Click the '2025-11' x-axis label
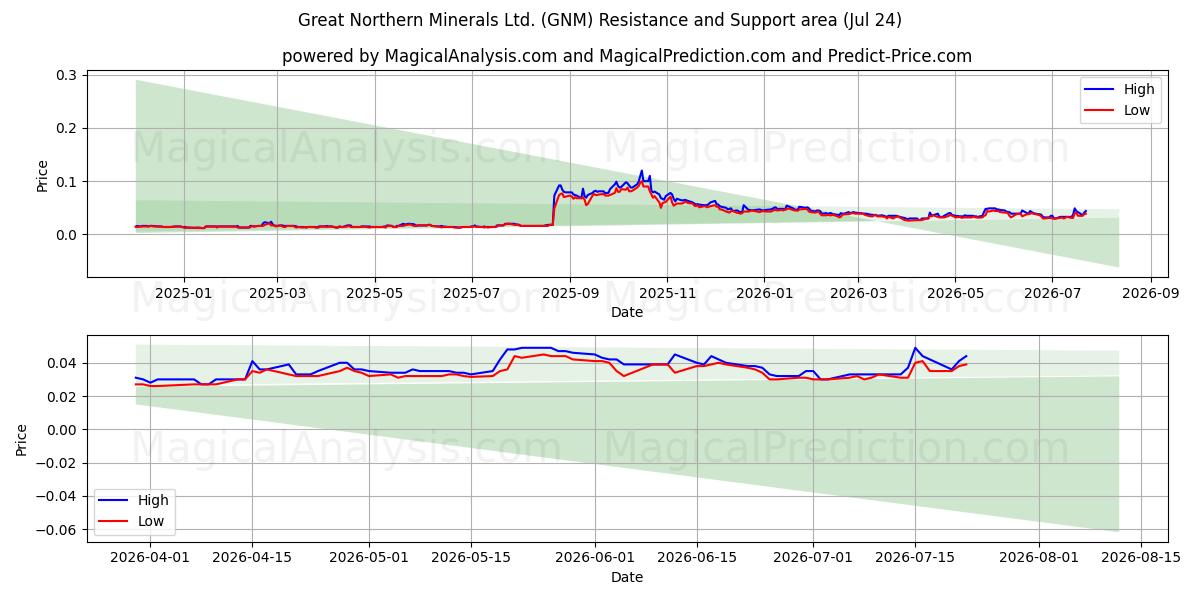 [x=667, y=294]
